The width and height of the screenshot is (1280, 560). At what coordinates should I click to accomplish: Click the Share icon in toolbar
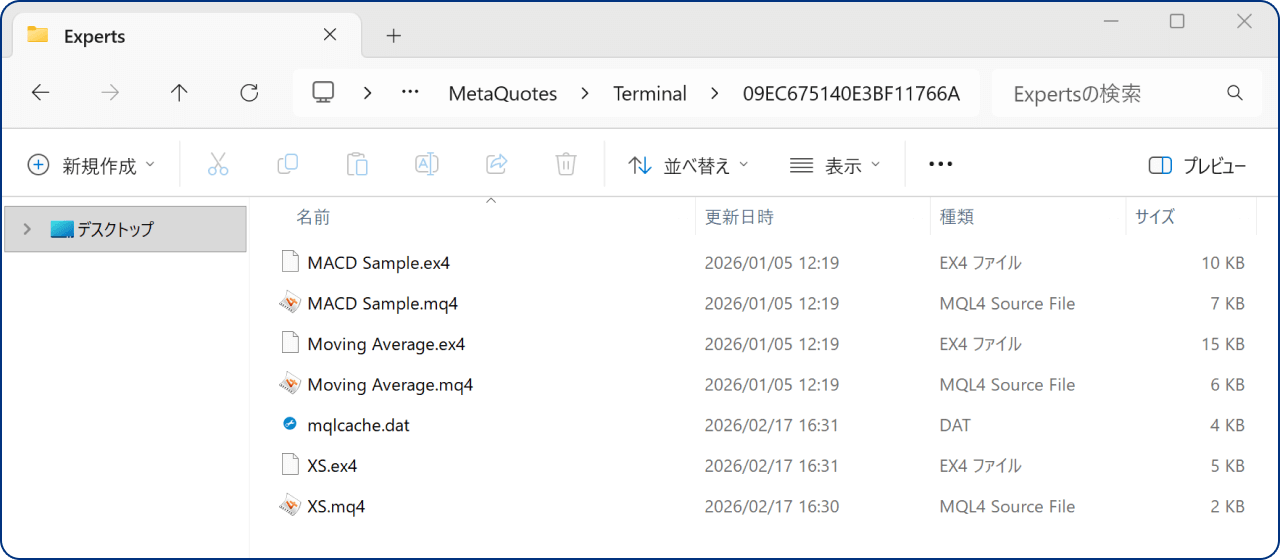point(496,165)
